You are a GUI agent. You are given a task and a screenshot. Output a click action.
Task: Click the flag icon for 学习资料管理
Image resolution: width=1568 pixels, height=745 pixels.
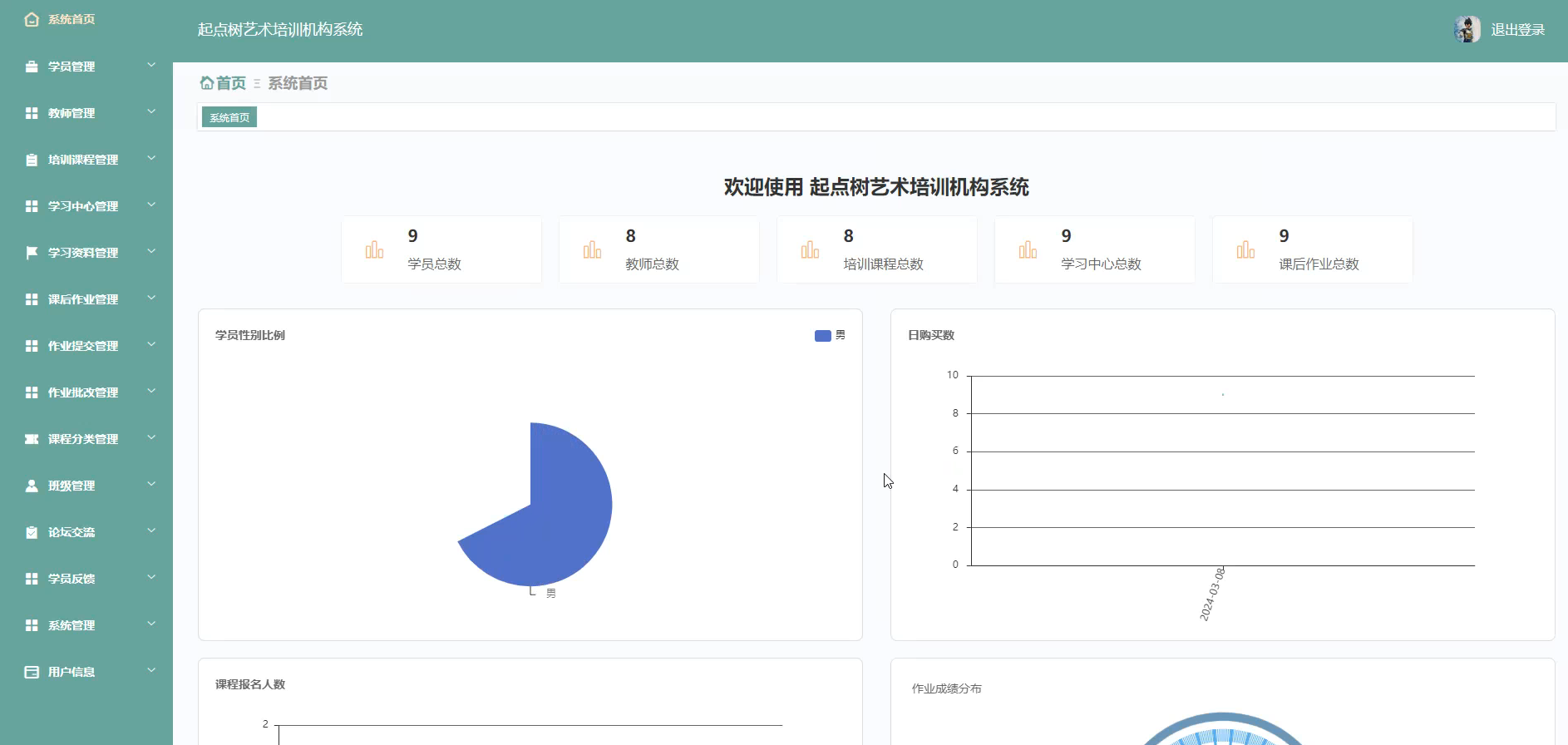click(x=32, y=253)
